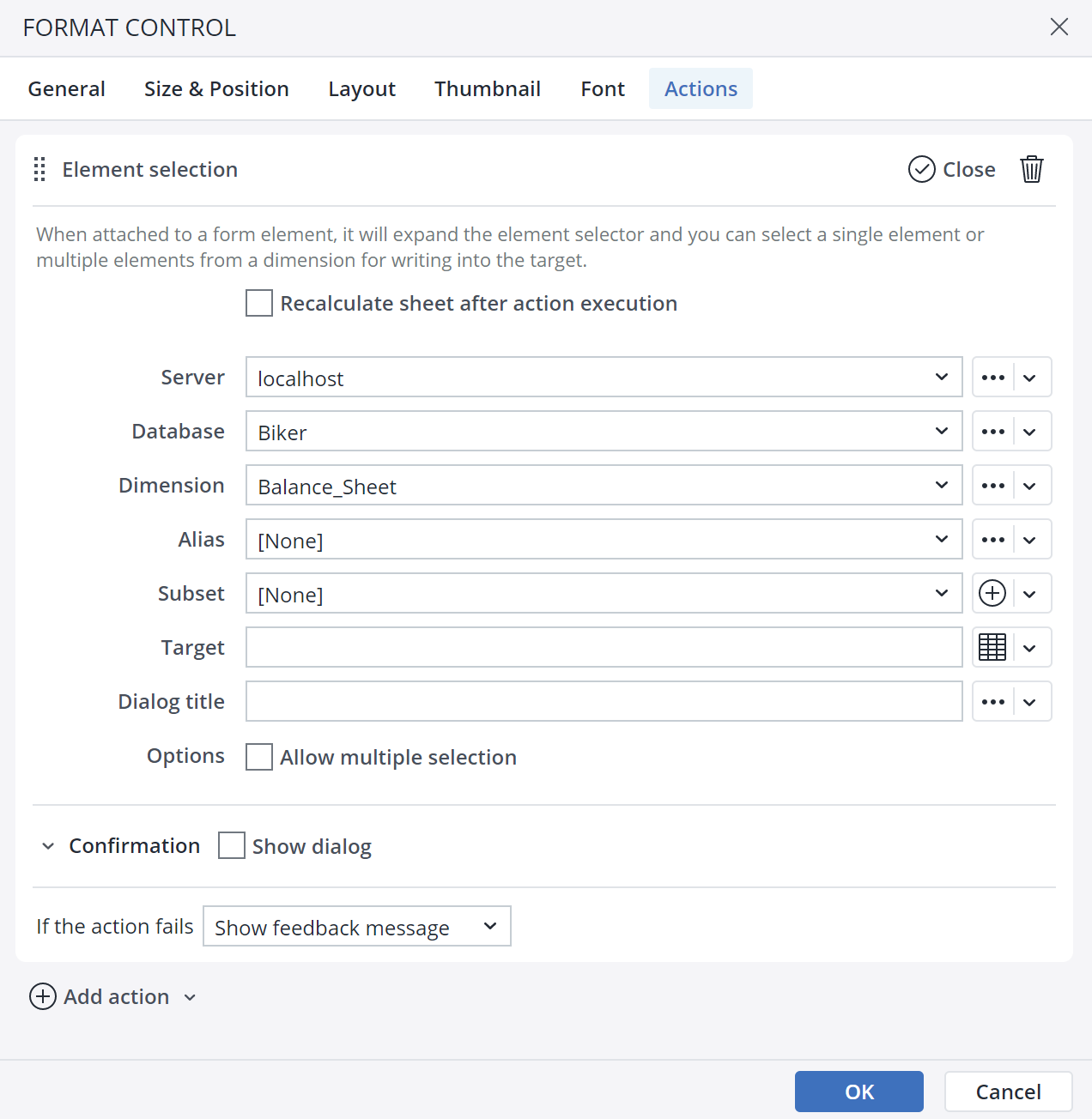
Task: Confirm settings with the OK button
Action: [858, 1091]
